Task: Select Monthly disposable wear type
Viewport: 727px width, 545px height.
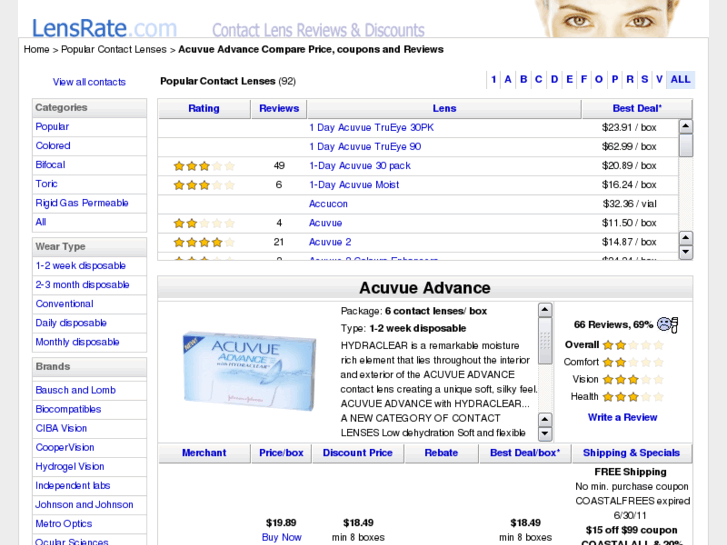Action: [x=77, y=342]
